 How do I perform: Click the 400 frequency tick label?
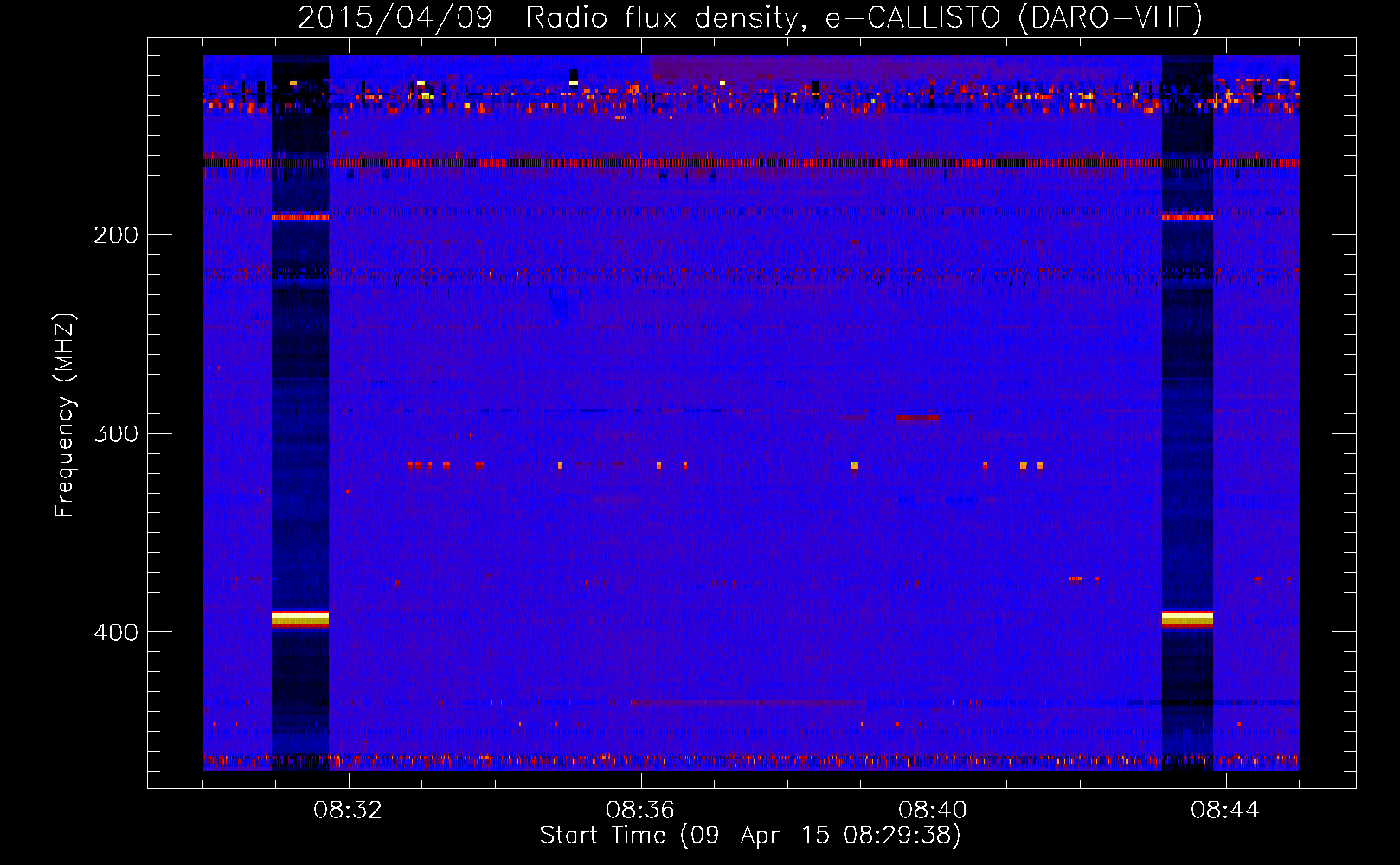116,632
